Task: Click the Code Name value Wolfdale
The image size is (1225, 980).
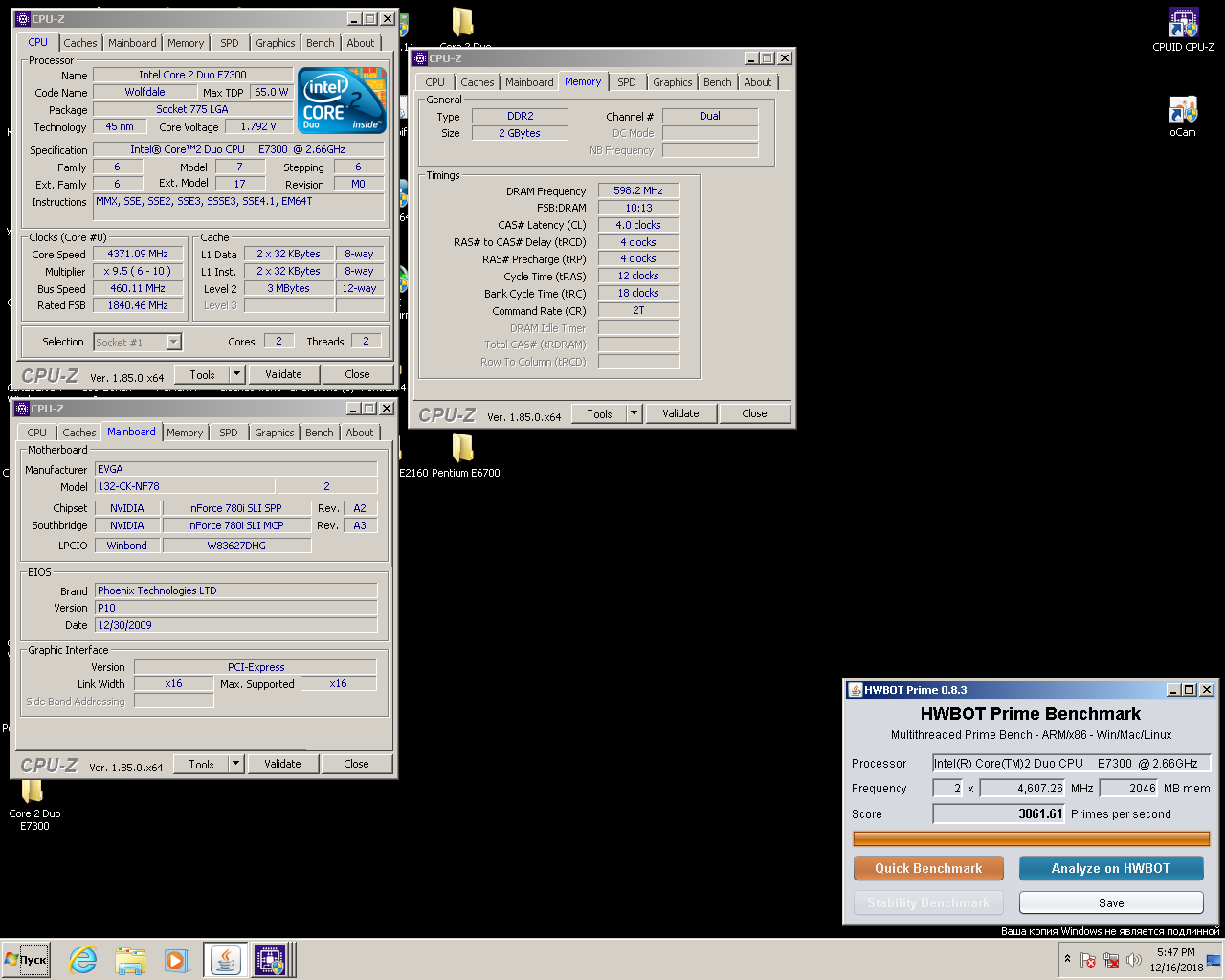Action: click(145, 92)
